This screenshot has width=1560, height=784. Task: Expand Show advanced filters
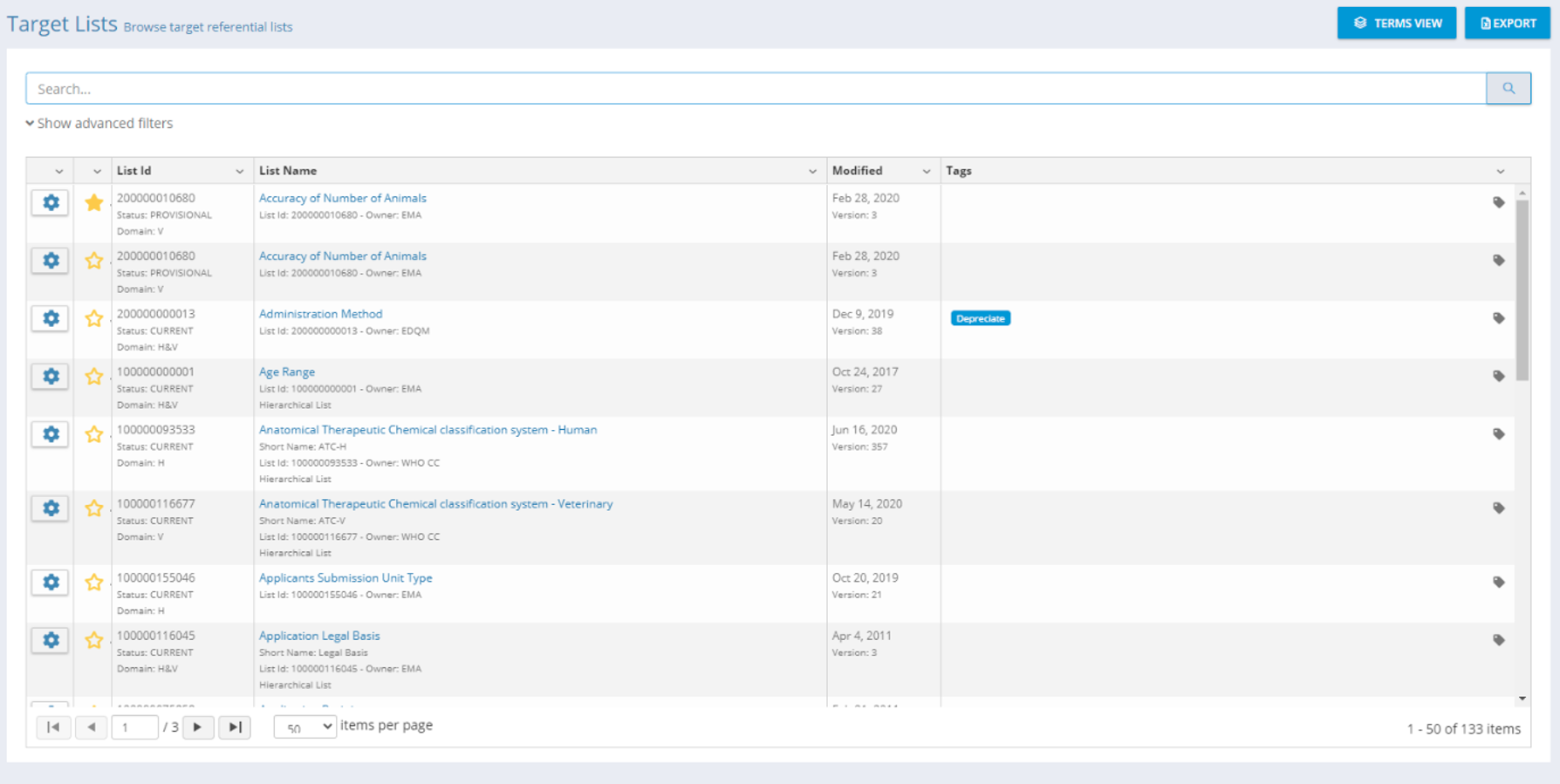(99, 124)
